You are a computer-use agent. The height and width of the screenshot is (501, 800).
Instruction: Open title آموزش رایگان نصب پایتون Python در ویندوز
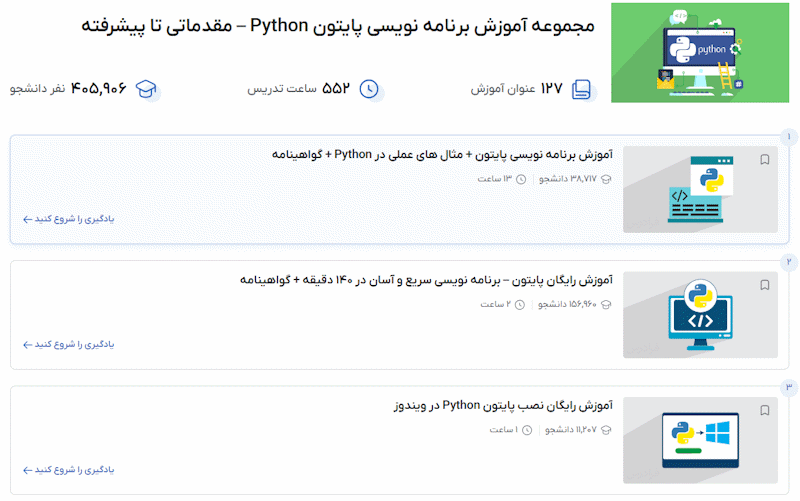503,406
